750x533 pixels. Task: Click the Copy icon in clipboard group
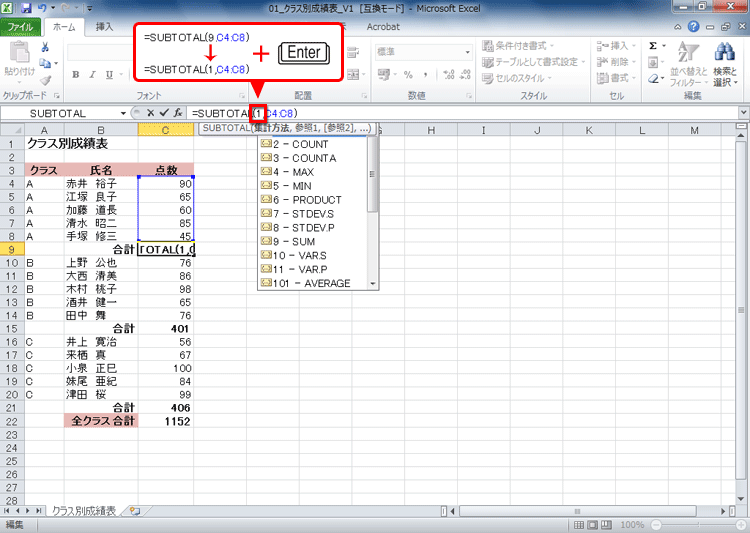[45, 63]
